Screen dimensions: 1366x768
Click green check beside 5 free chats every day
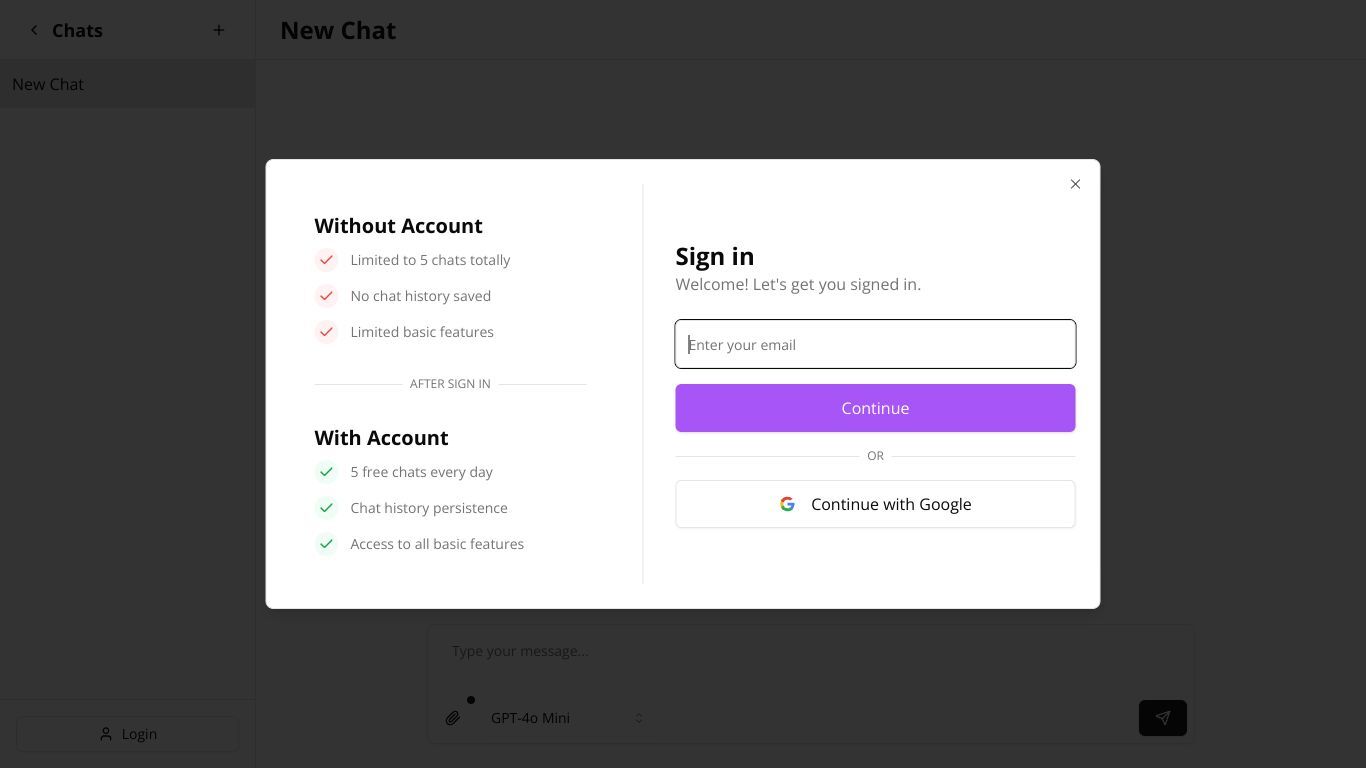pyautogui.click(x=326, y=472)
